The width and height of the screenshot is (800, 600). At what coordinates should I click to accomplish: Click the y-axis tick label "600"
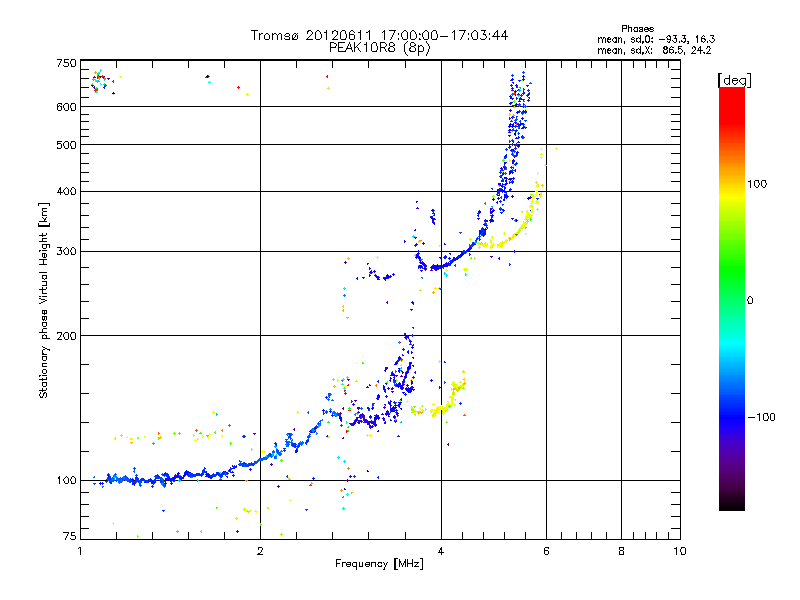pos(66,107)
